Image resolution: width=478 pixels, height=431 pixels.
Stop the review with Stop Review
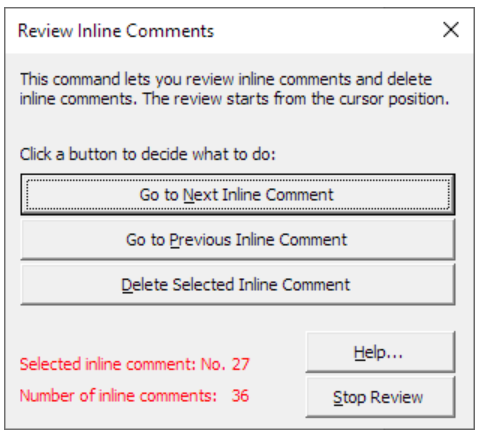tap(380, 397)
